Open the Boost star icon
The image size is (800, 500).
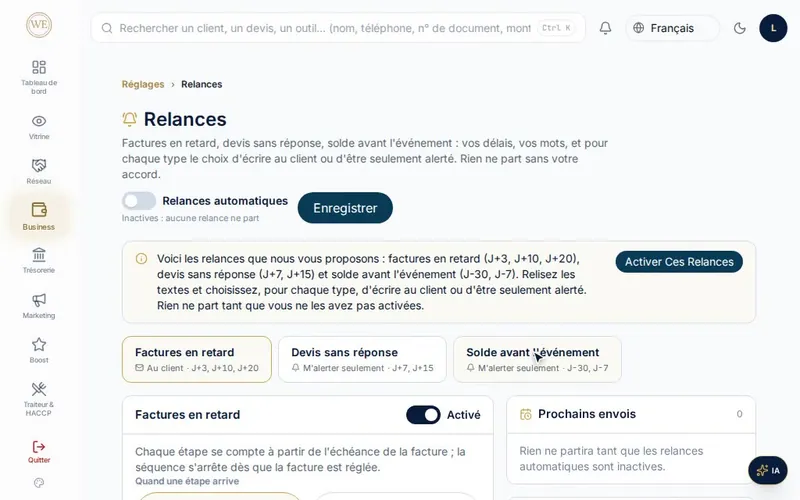tap(39, 344)
